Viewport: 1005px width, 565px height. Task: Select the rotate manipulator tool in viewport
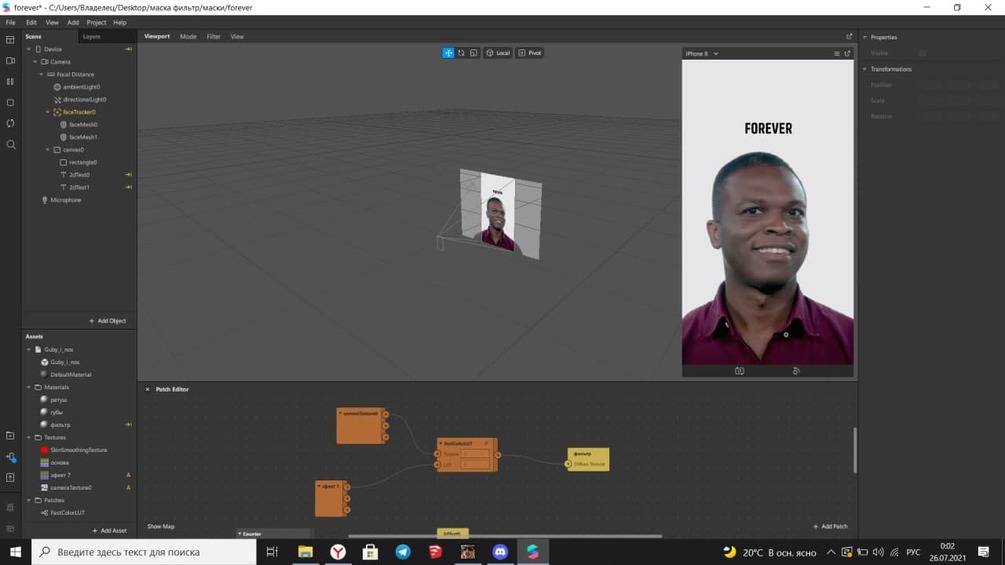click(461, 53)
